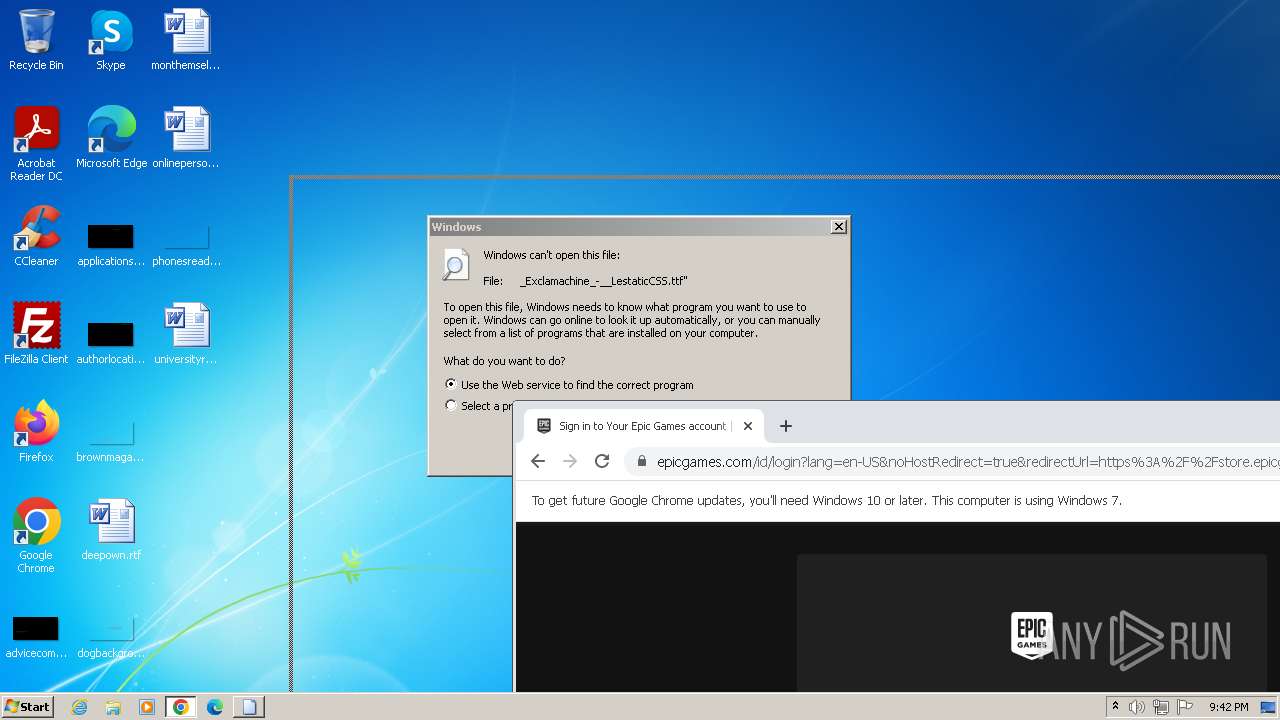Click Chrome's forward navigation arrow
The height and width of the screenshot is (720, 1280).
pyautogui.click(x=570, y=461)
